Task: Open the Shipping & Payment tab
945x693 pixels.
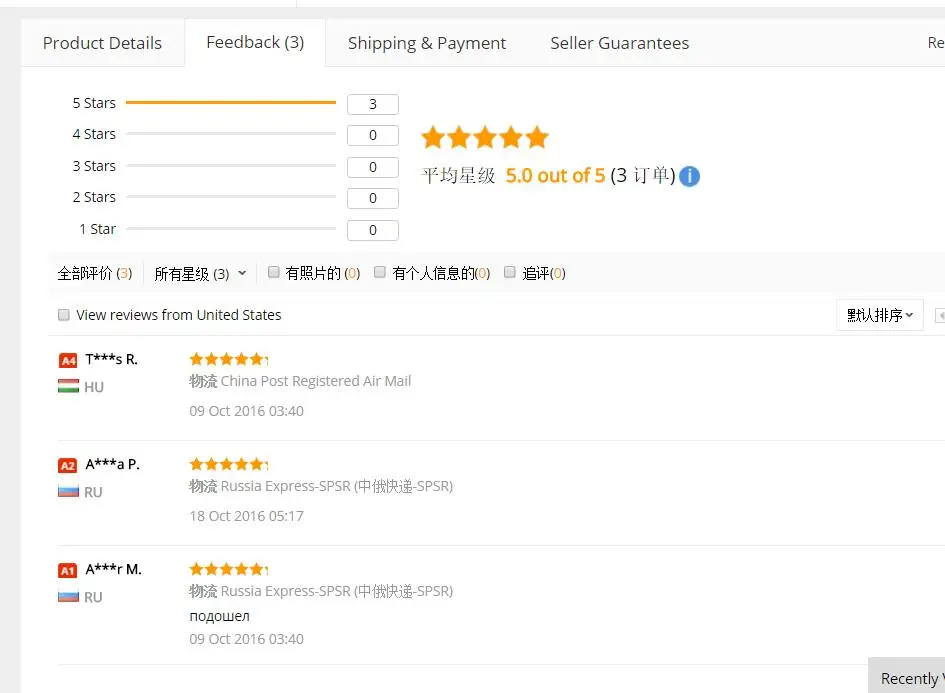Action: click(x=427, y=43)
